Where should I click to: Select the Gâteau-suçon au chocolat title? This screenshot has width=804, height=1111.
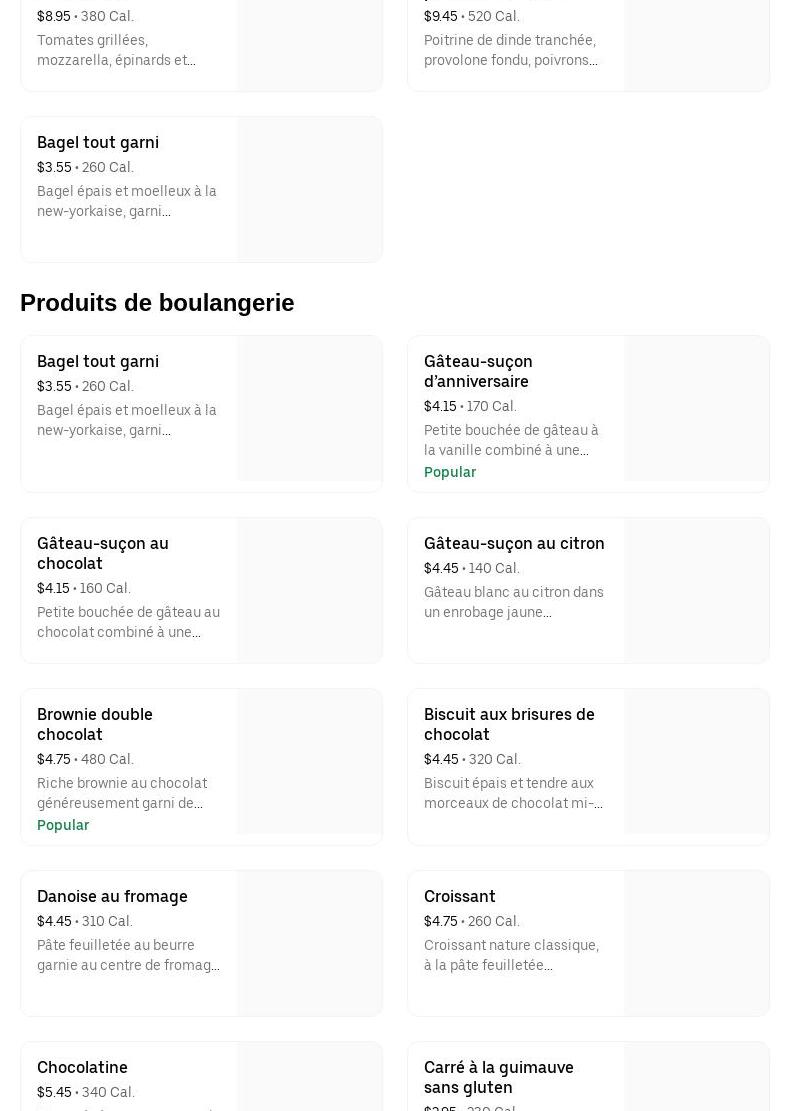click(x=103, y=553)
